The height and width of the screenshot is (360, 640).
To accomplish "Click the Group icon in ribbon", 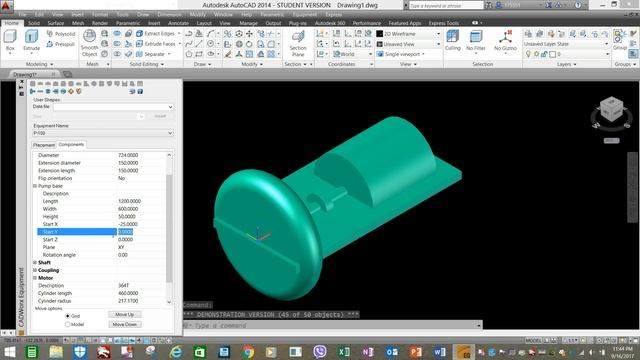I will tap(619, 40).
